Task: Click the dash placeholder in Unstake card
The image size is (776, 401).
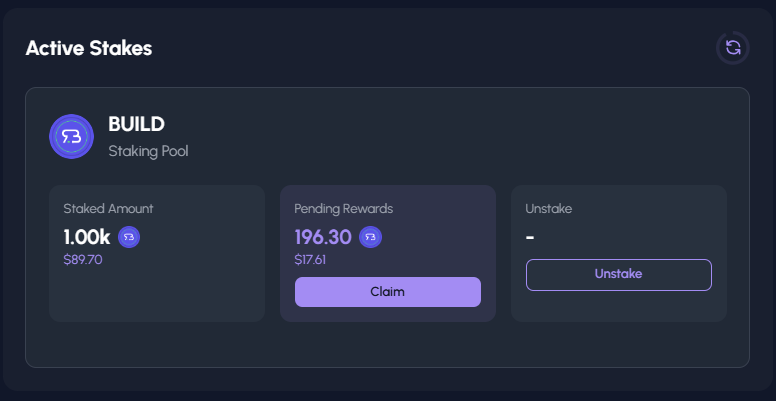Action: [x=530, y=238]
